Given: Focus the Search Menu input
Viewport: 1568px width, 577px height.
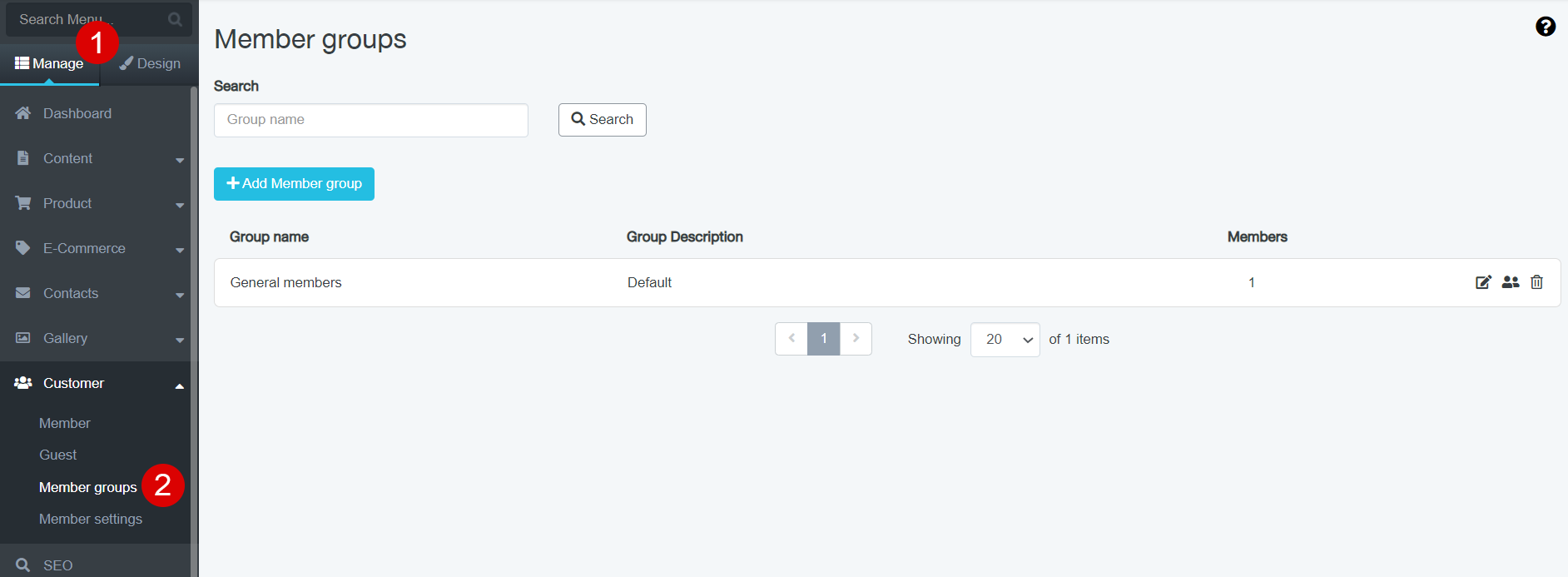Looking at the screenshot, I should pyautogui.click(x=99, y=19).
